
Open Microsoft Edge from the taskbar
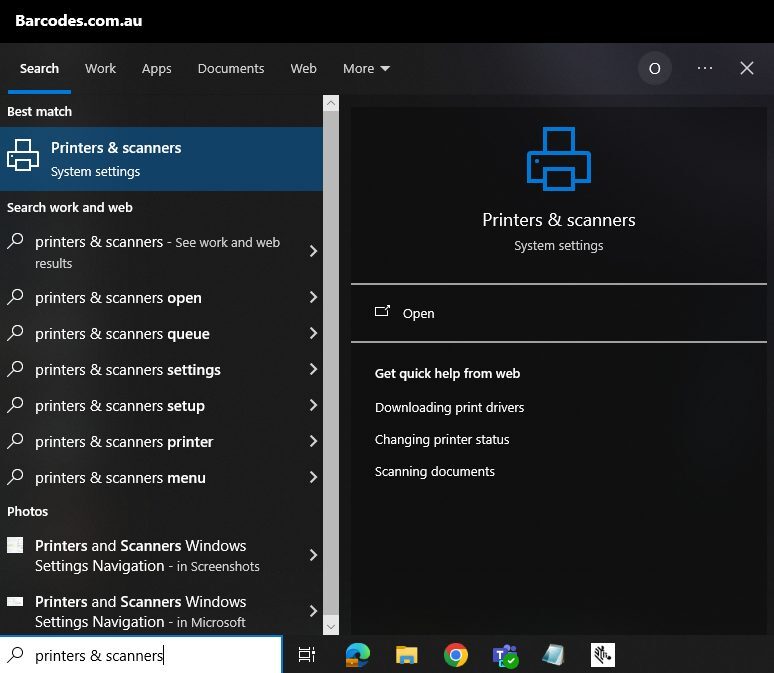pos(358,655)
